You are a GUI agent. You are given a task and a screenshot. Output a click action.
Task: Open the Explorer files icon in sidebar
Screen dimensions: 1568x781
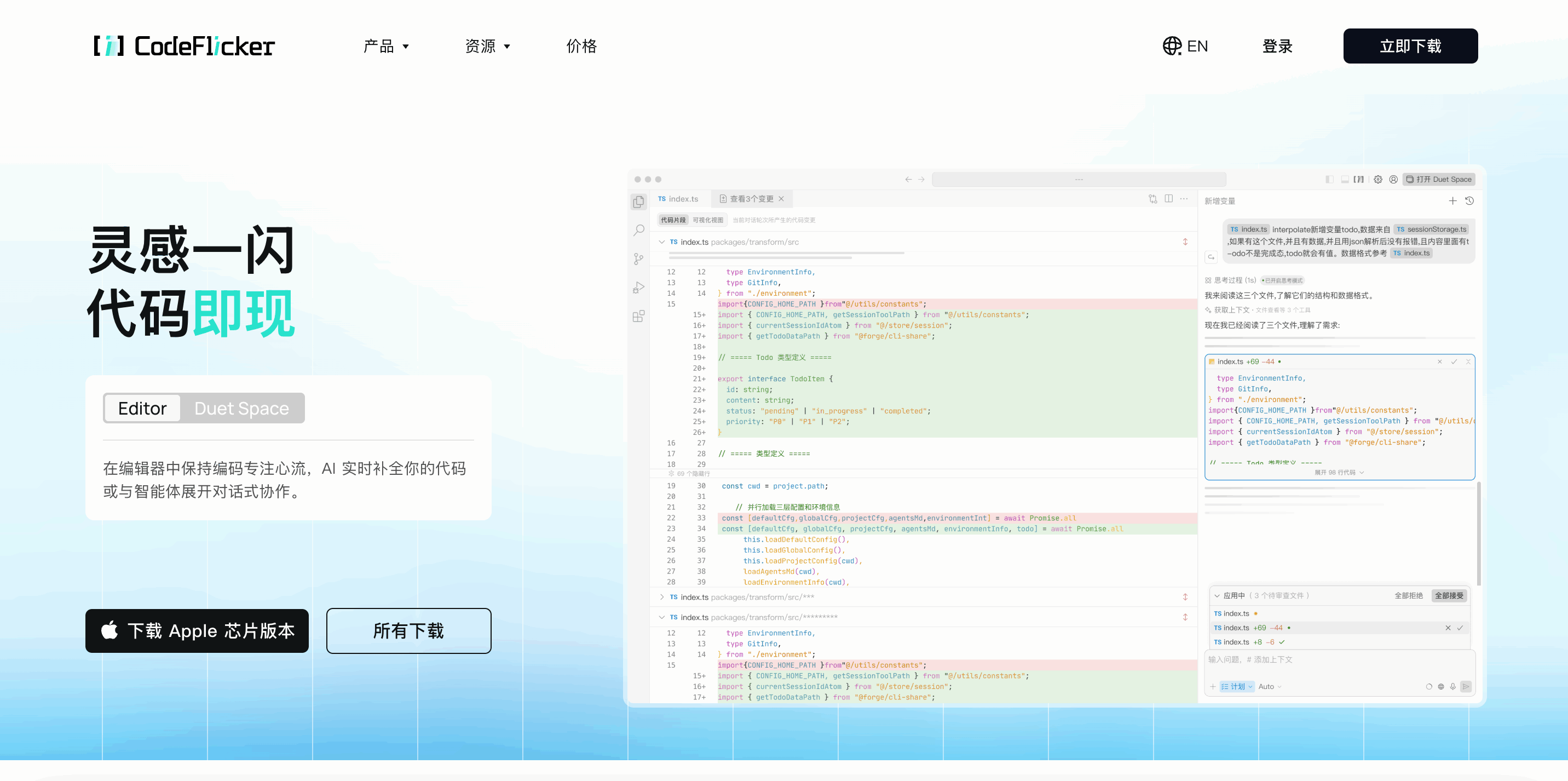click(x=638, y=202)
